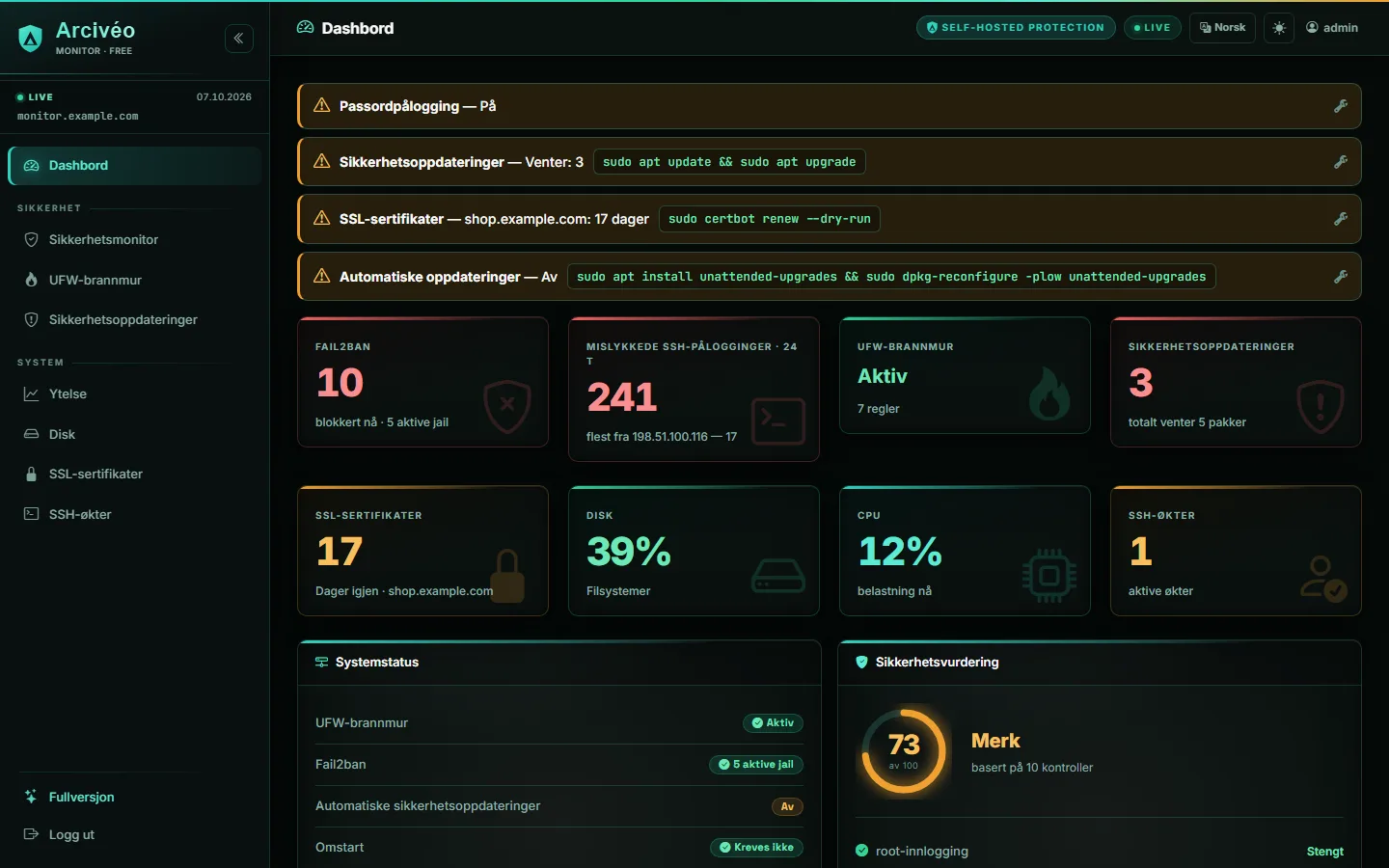Image resolution: width=1389 pixels, height=868 pixels.
Task: Click the padlock icon in SSL-sertifikater card
Action: coord(507,576)
